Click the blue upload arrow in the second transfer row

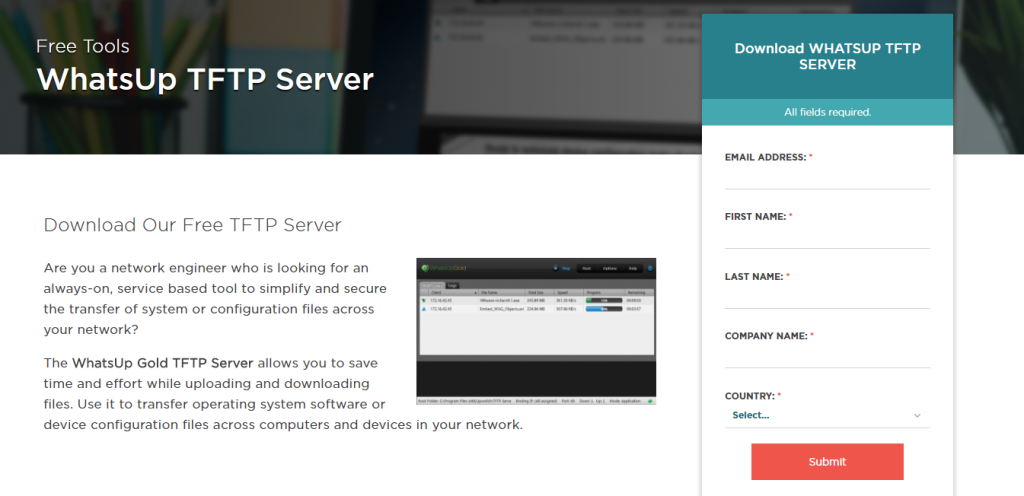point(423,309)
